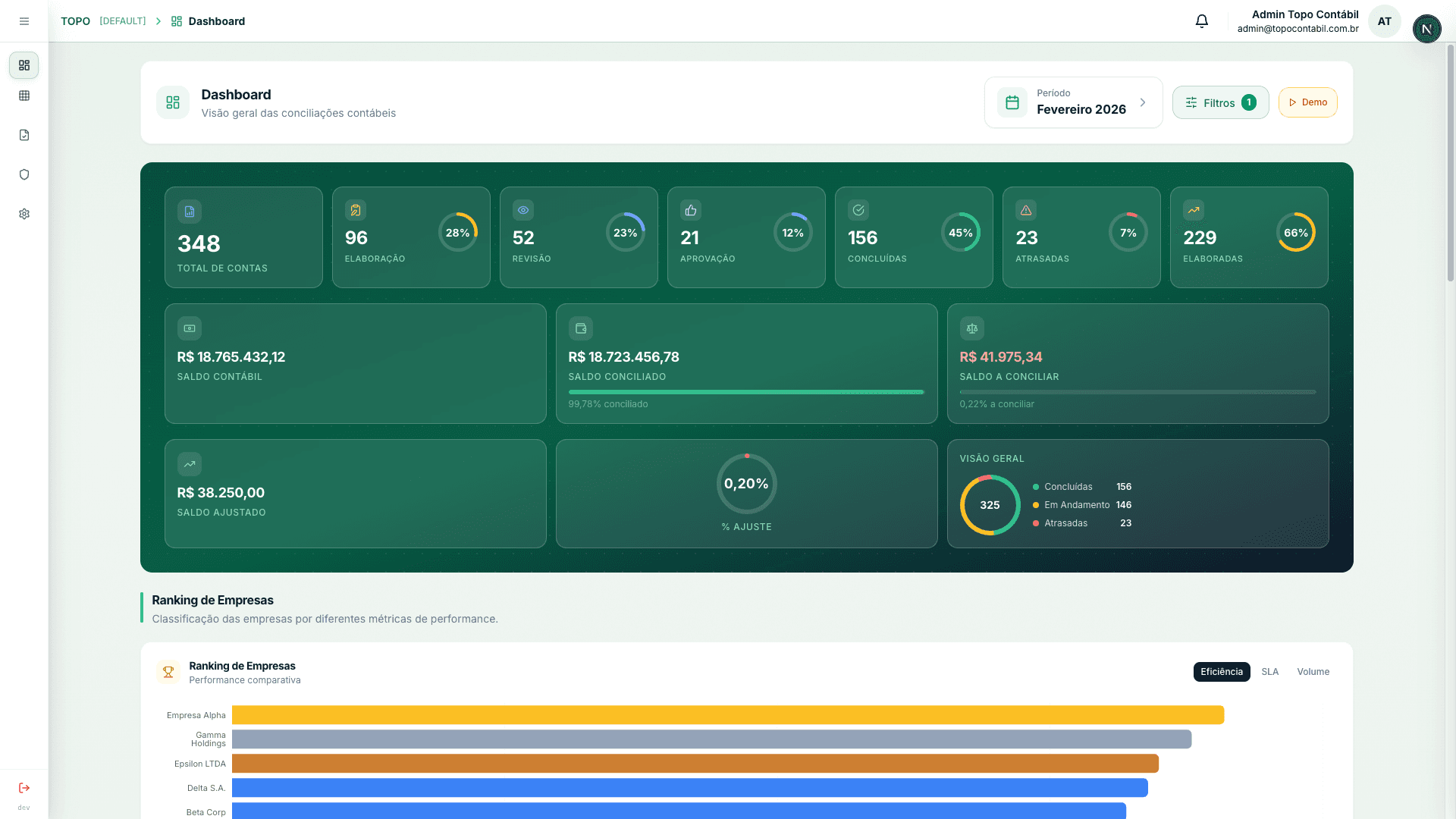Switch to the Volume ranking view
Screen dimensions: 1456x819
tap(1313, 671)
